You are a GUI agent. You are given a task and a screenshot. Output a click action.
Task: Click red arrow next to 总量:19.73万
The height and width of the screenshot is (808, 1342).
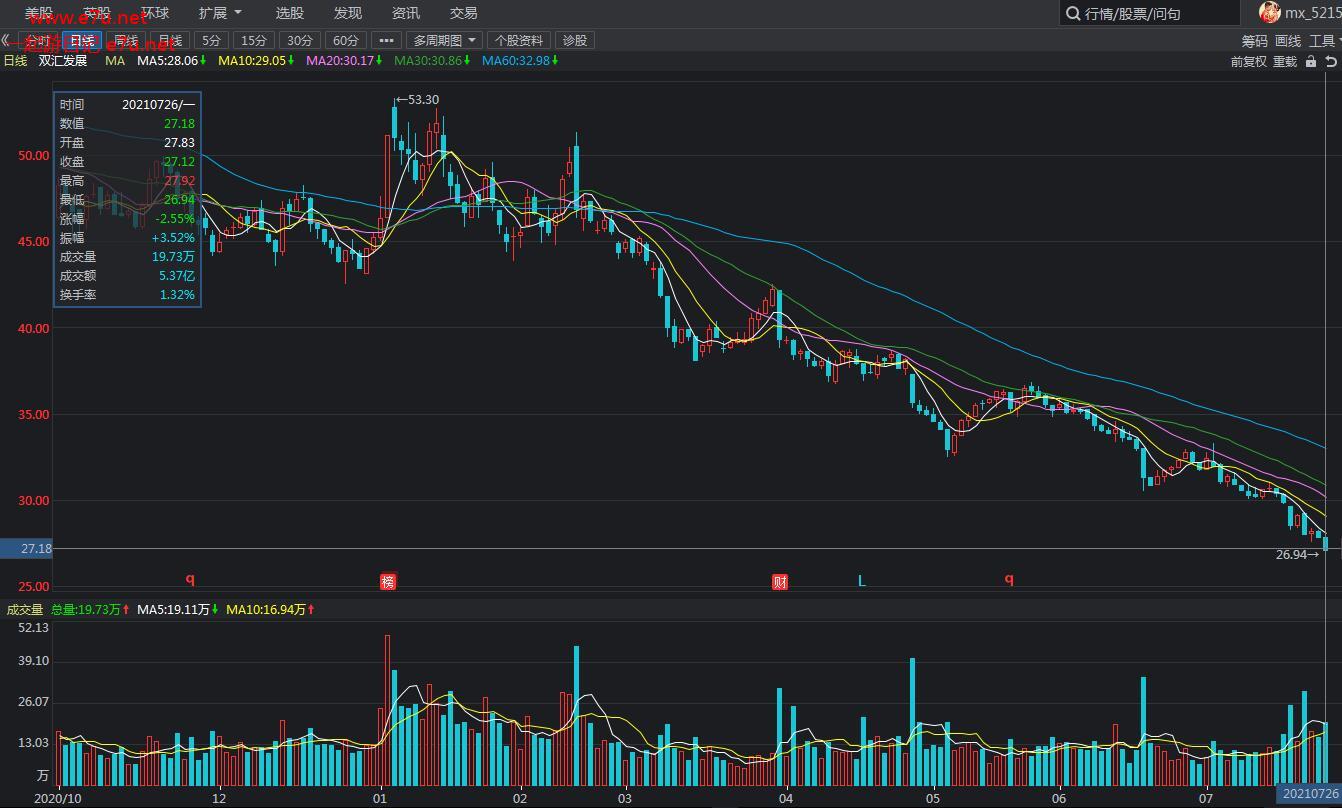(126, 609)
